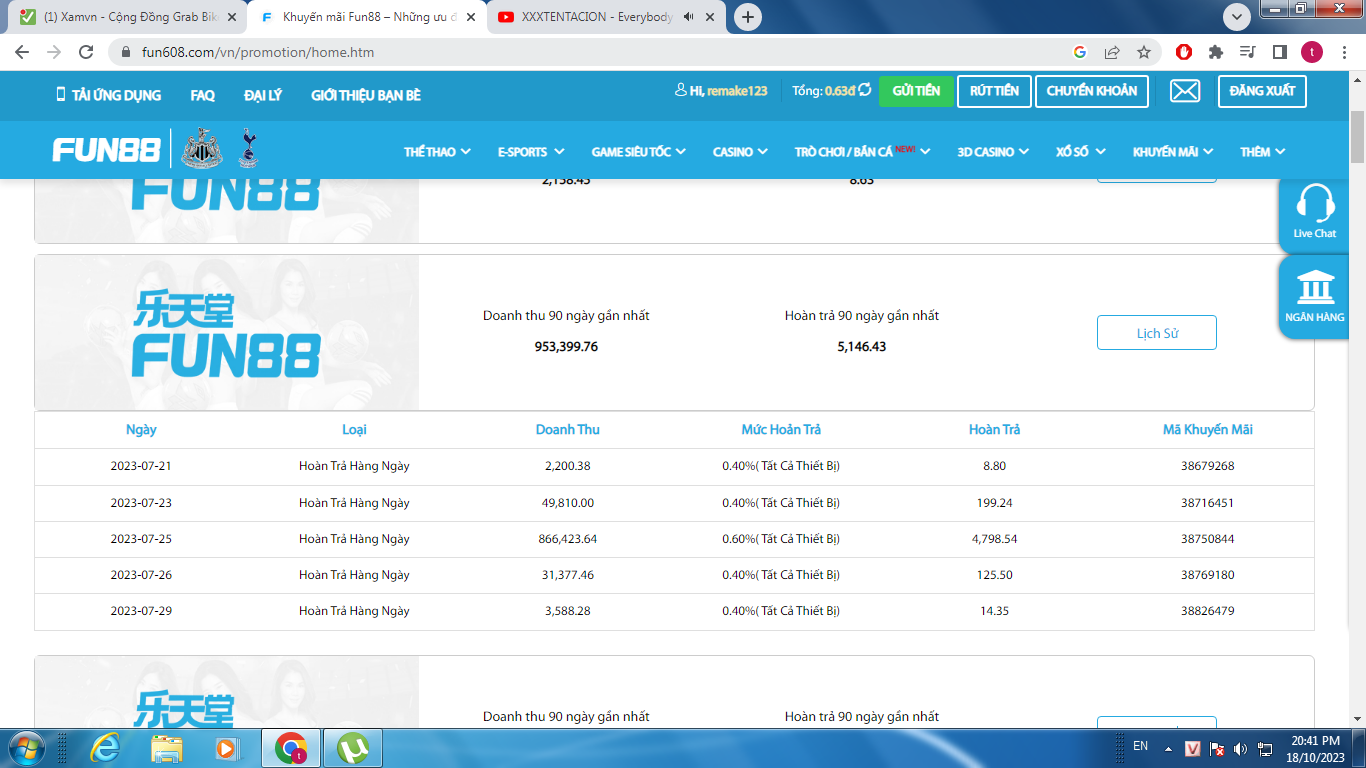Open Chrome extensions puzzle icon

tap(1215, 52)
